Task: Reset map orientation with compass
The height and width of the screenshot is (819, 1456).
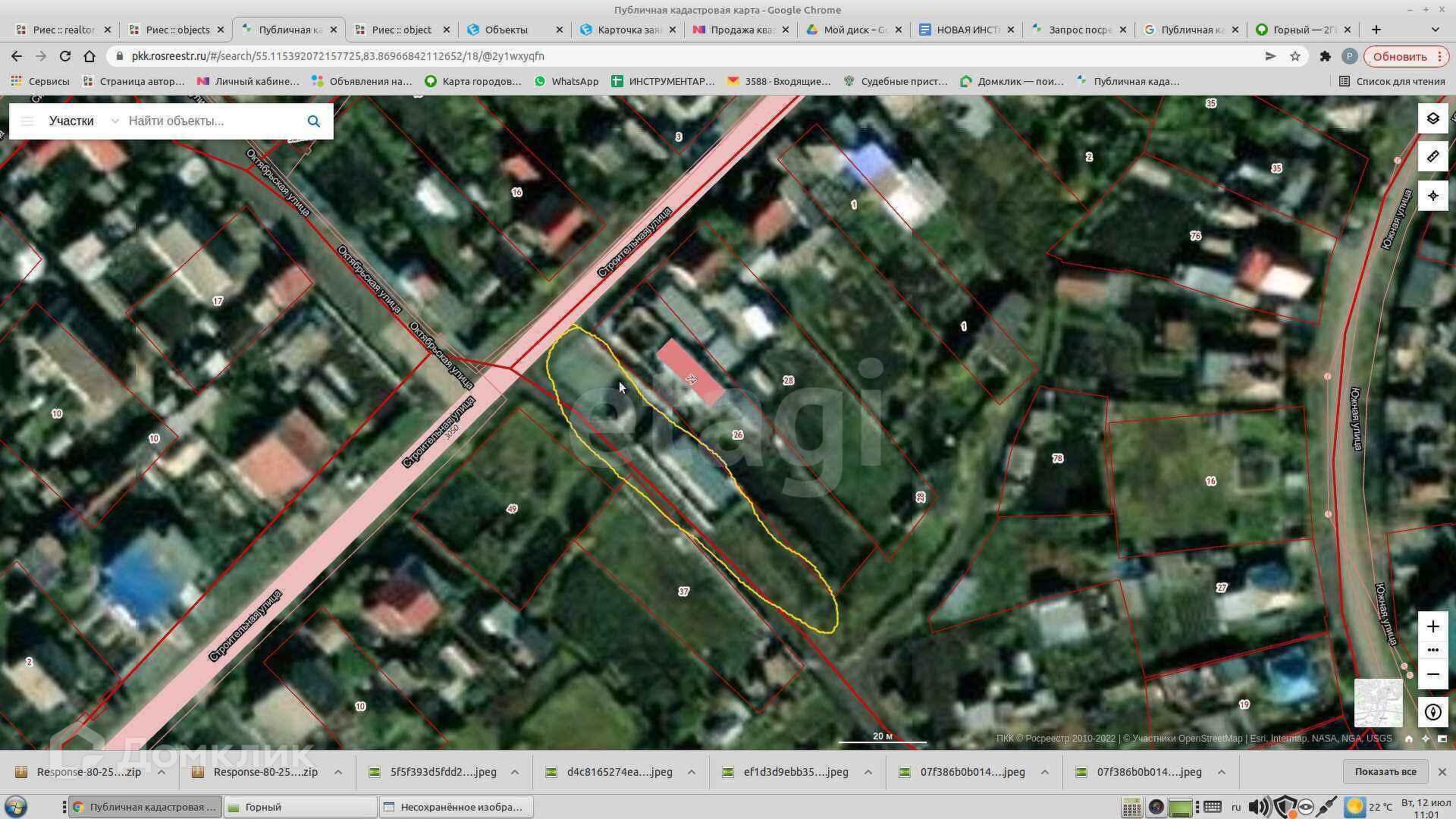Action: point(1432,712)
